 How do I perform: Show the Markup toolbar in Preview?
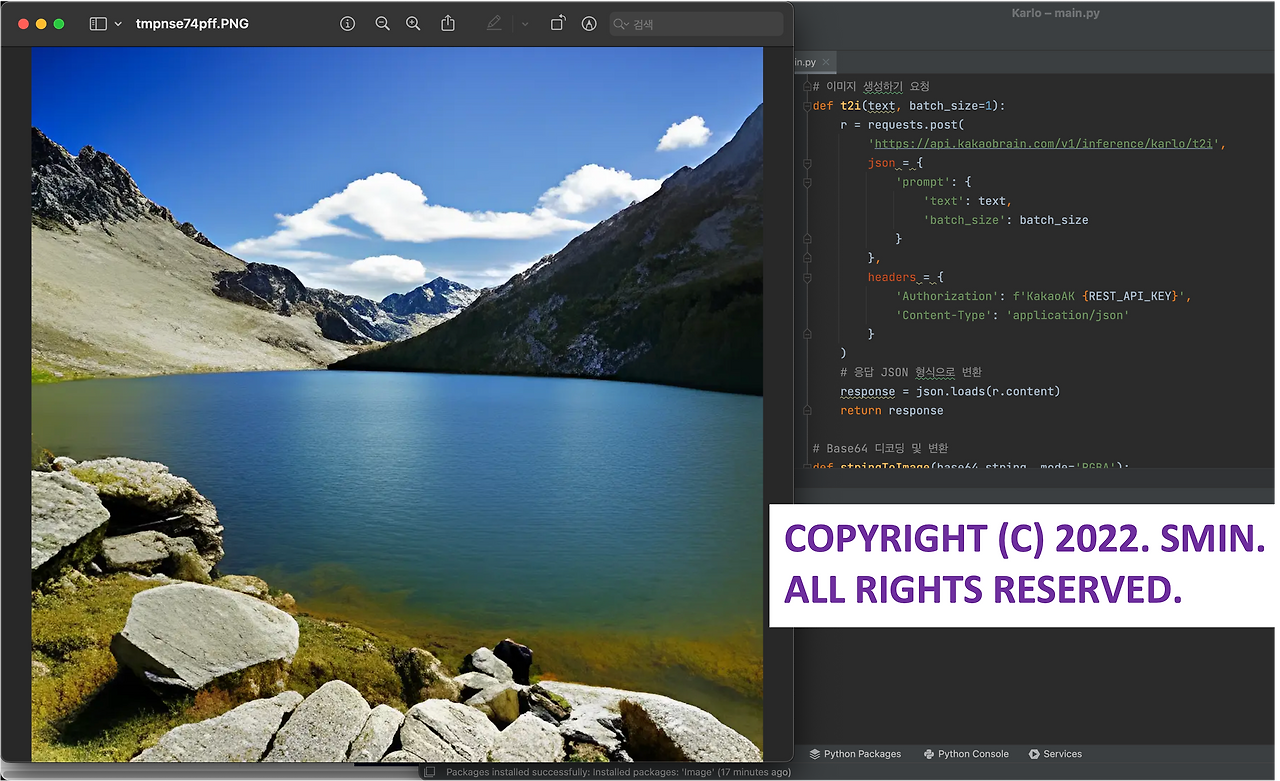pos(589,23)
